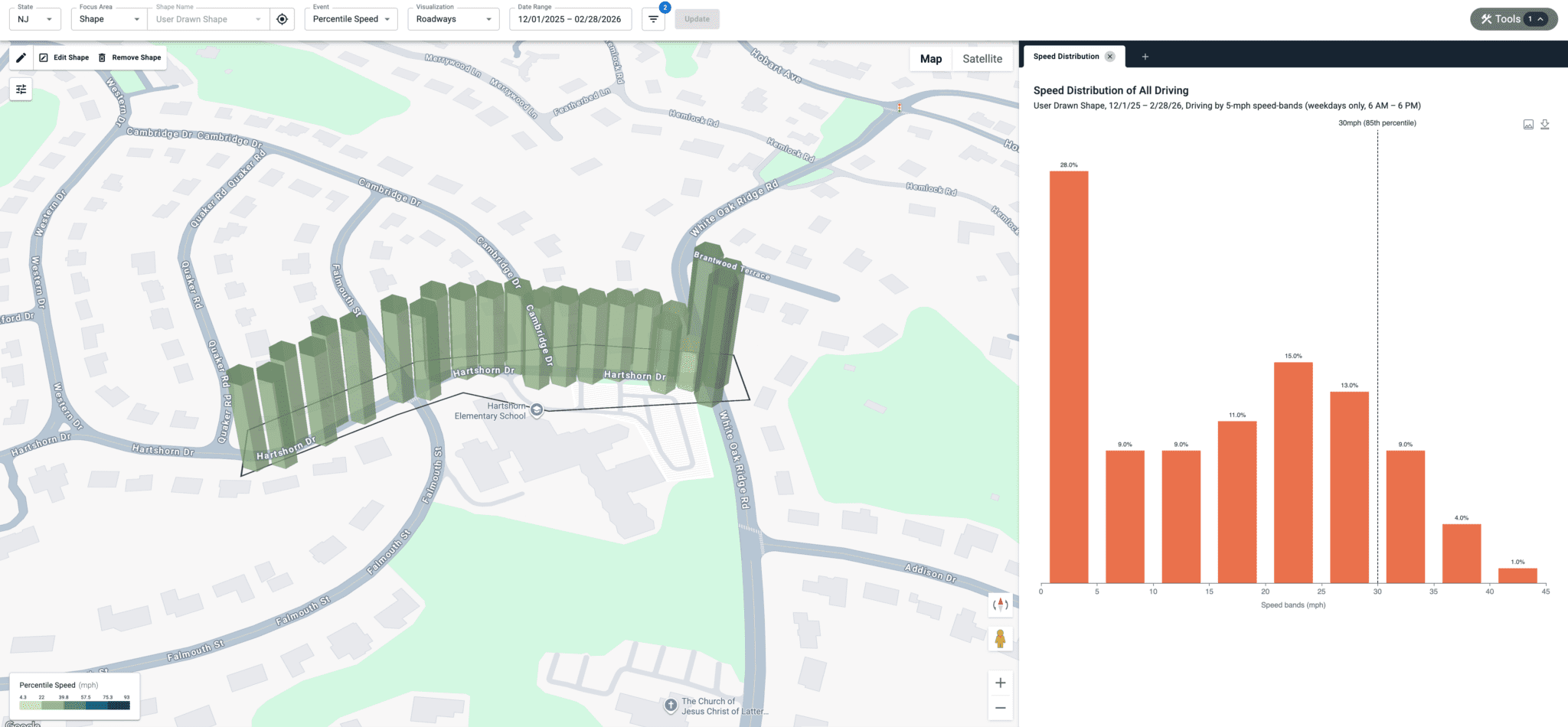
Task: Open the filters icon with badge 2
Action: pyautogui.click(x=653, y=19)
